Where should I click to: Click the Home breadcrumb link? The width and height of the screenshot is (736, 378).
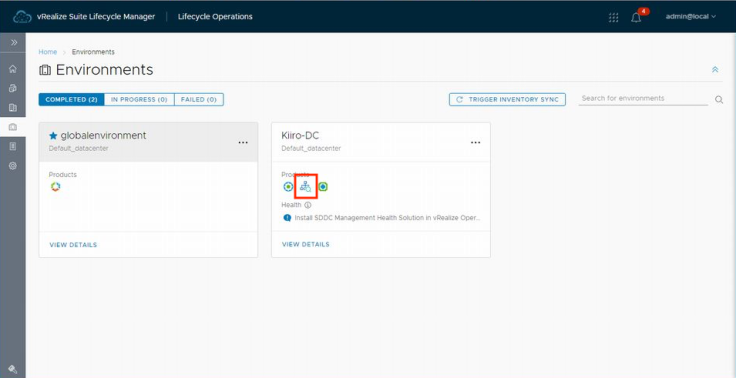point(47,52)
